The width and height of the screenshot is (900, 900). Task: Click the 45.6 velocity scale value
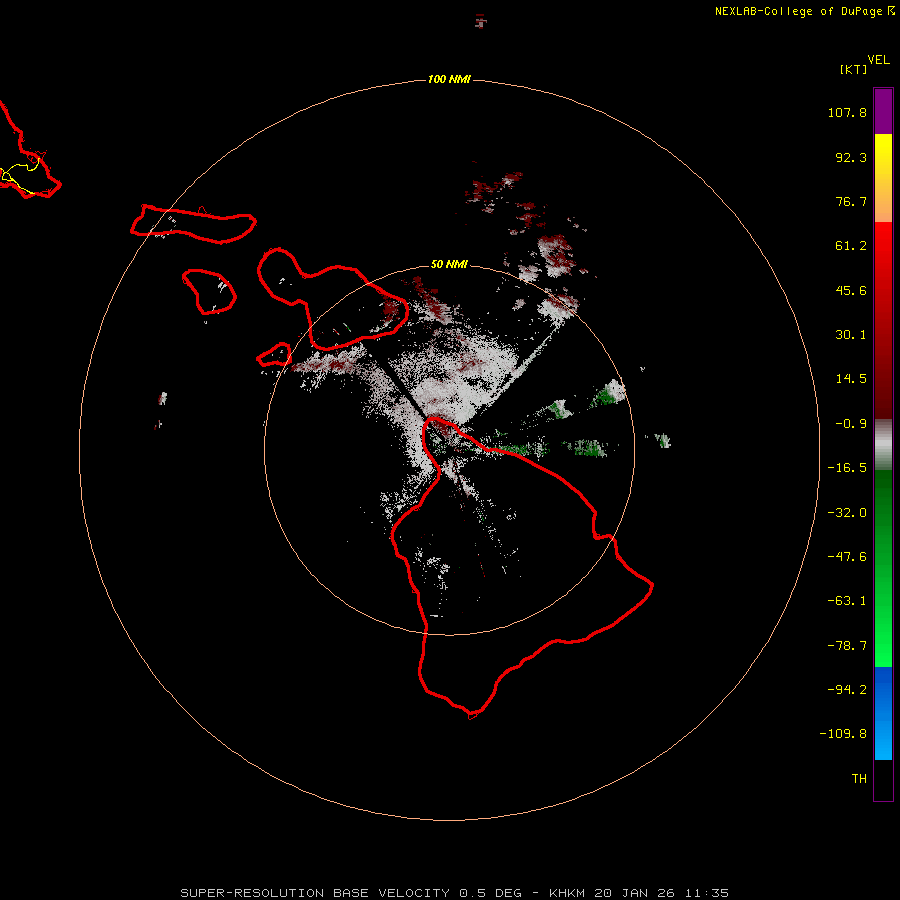851,290
